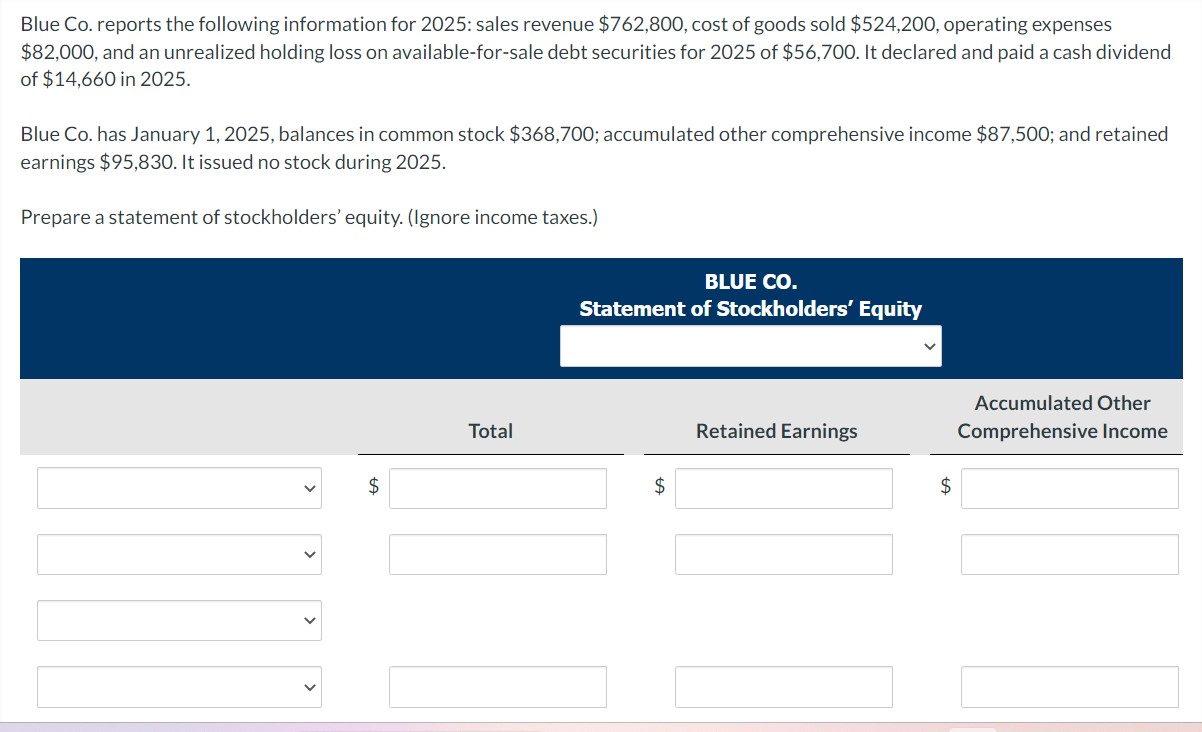This screenshot has height=732, width=1202.
Task: Select the second Total column input box
Action: coord(497,554)
